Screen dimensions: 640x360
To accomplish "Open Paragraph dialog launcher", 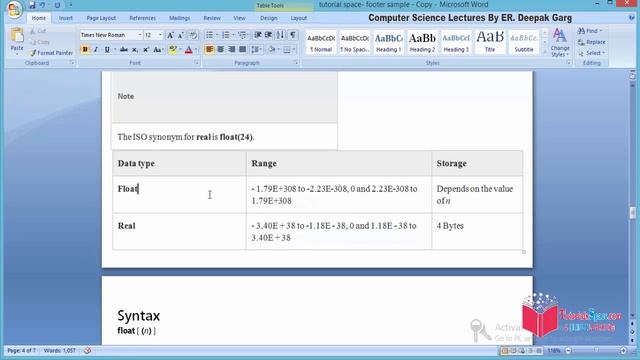I will coord(296,63).
